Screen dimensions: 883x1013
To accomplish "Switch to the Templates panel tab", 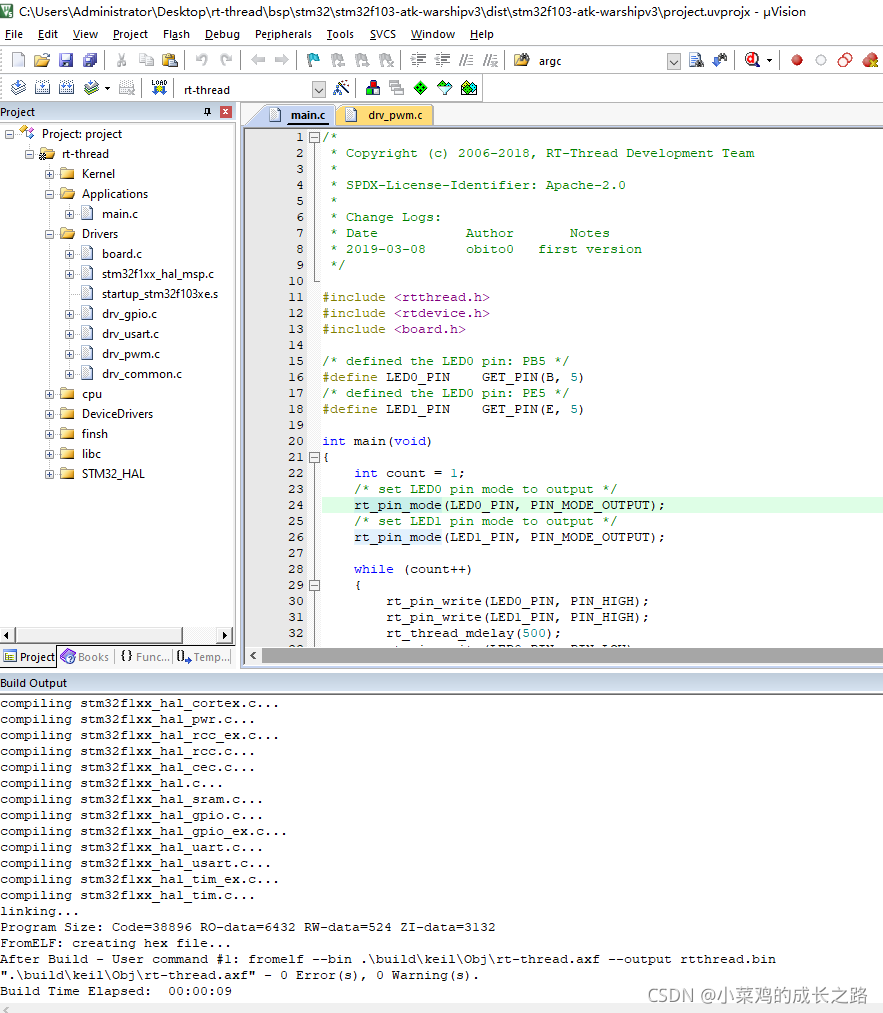I will click(203, 657).
